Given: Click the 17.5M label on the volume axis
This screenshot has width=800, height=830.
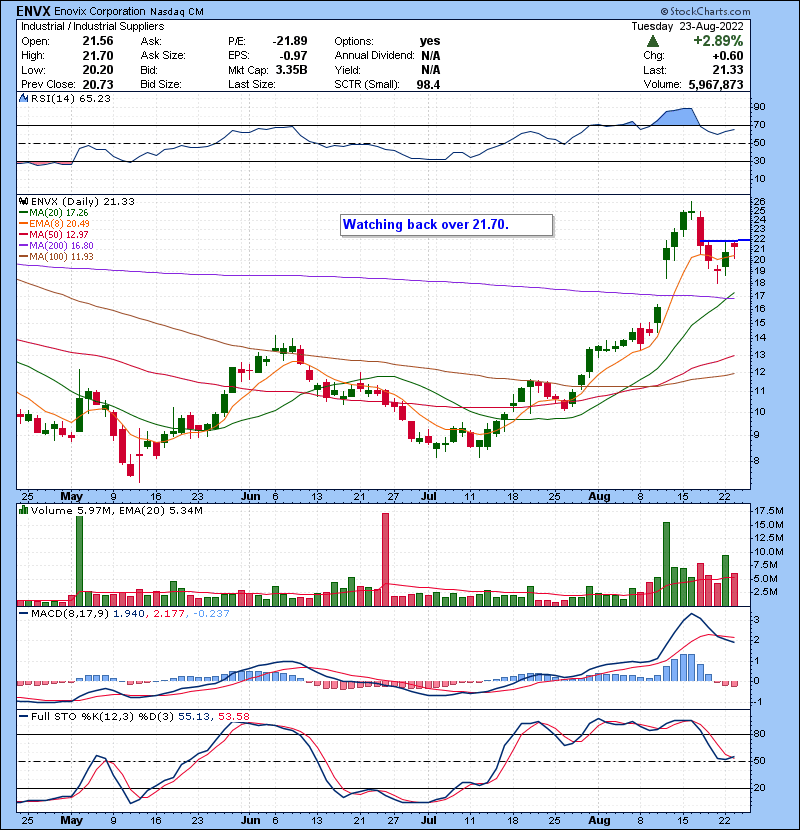Looking at the screenshot, I should coord(768,511).
